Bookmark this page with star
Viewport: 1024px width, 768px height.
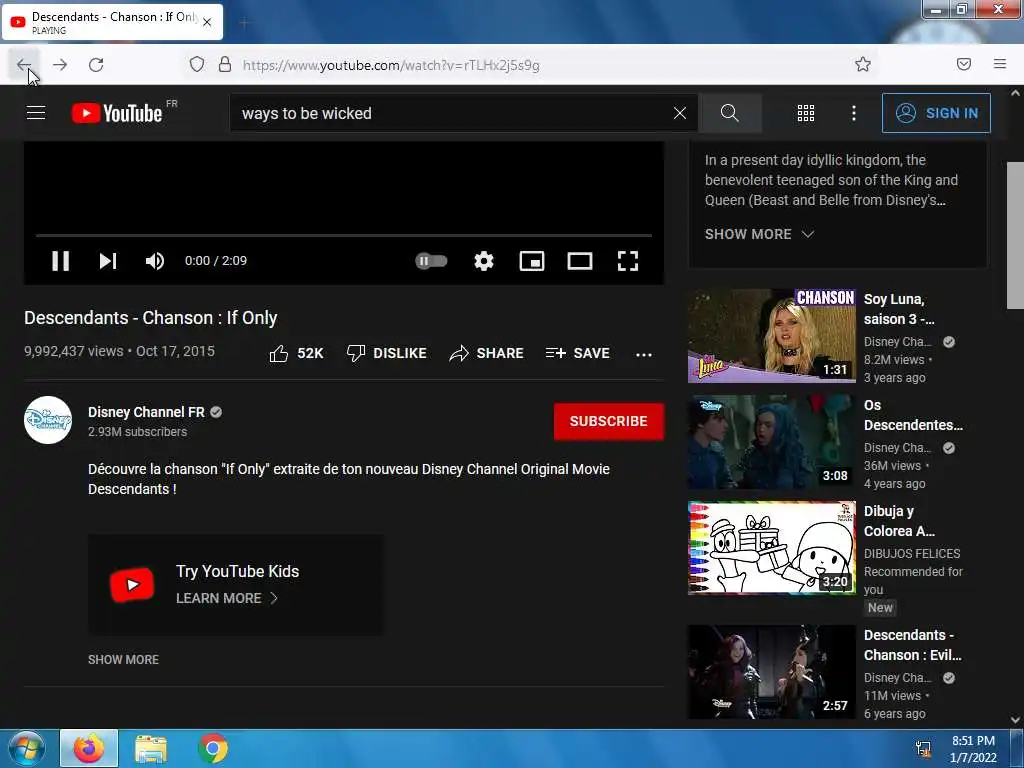[x=863, y=64]
